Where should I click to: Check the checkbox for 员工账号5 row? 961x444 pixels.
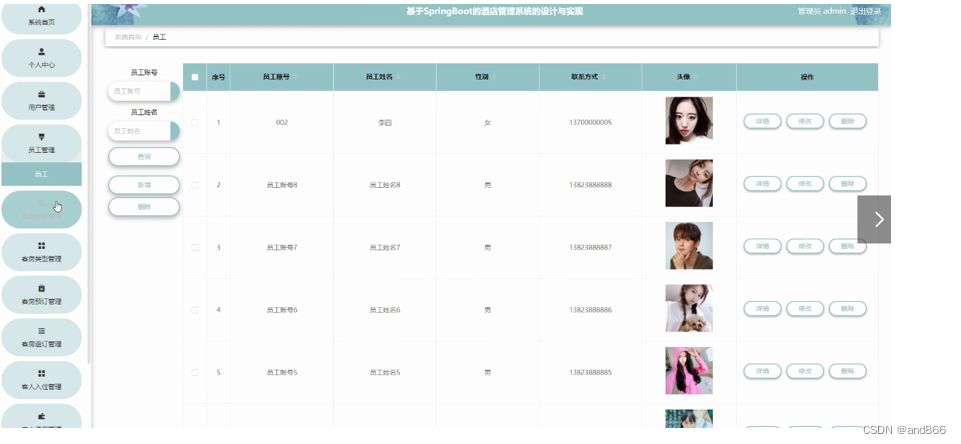[x=195, y=373]
